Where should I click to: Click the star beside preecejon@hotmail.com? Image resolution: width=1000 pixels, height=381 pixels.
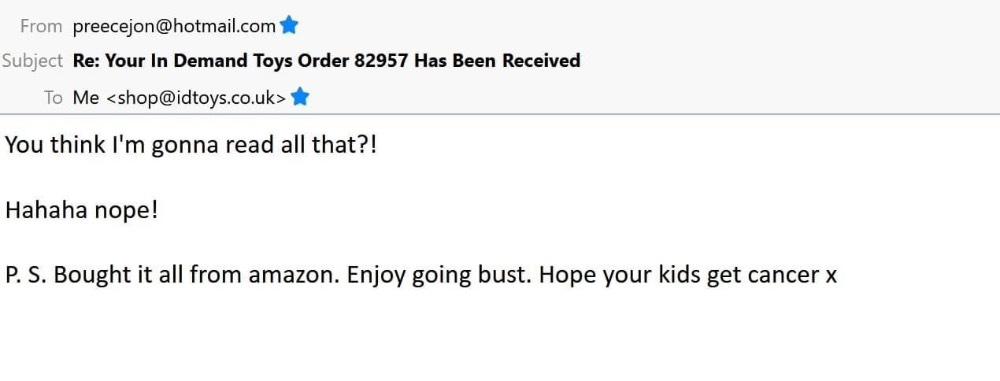tap(289, 26)
